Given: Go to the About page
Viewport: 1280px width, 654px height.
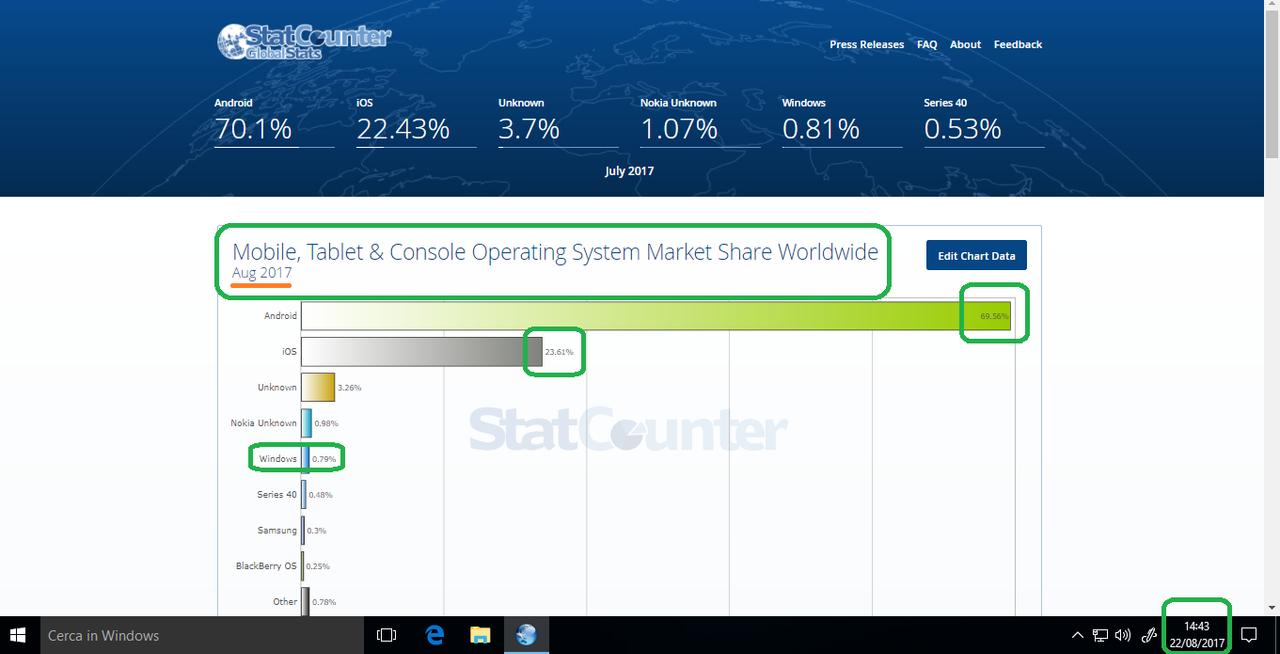Looking at the screenshot, I should point(965,45).
